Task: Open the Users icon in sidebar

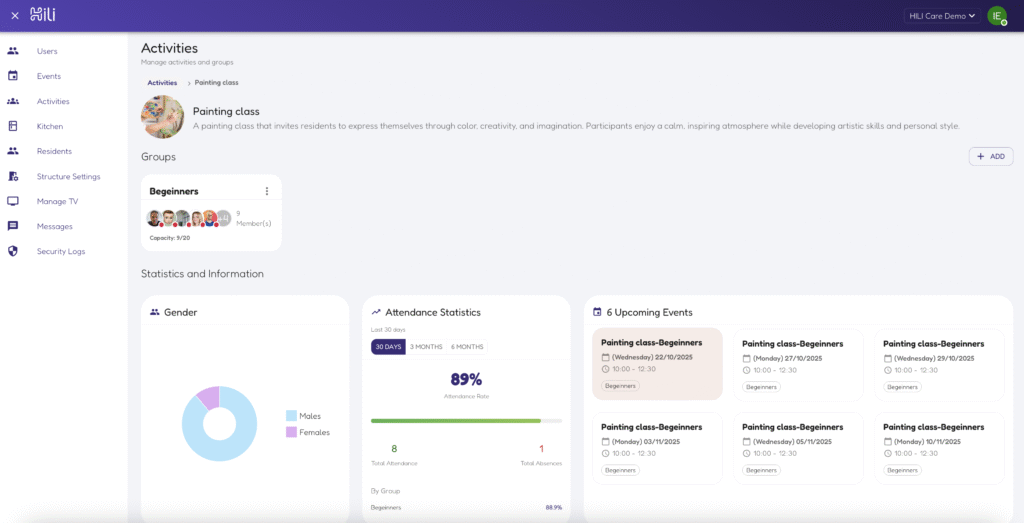Action: click(x=13, y=51)
